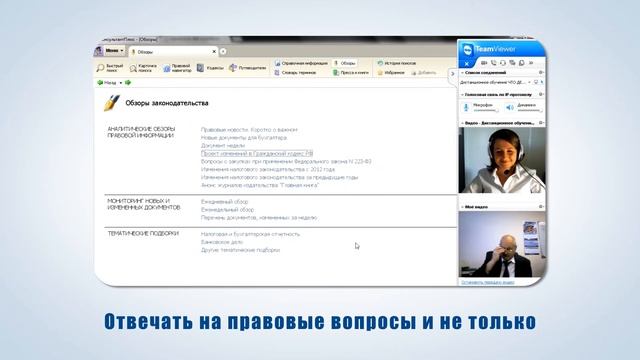Open Другие тематические подборки

[240, 250]
